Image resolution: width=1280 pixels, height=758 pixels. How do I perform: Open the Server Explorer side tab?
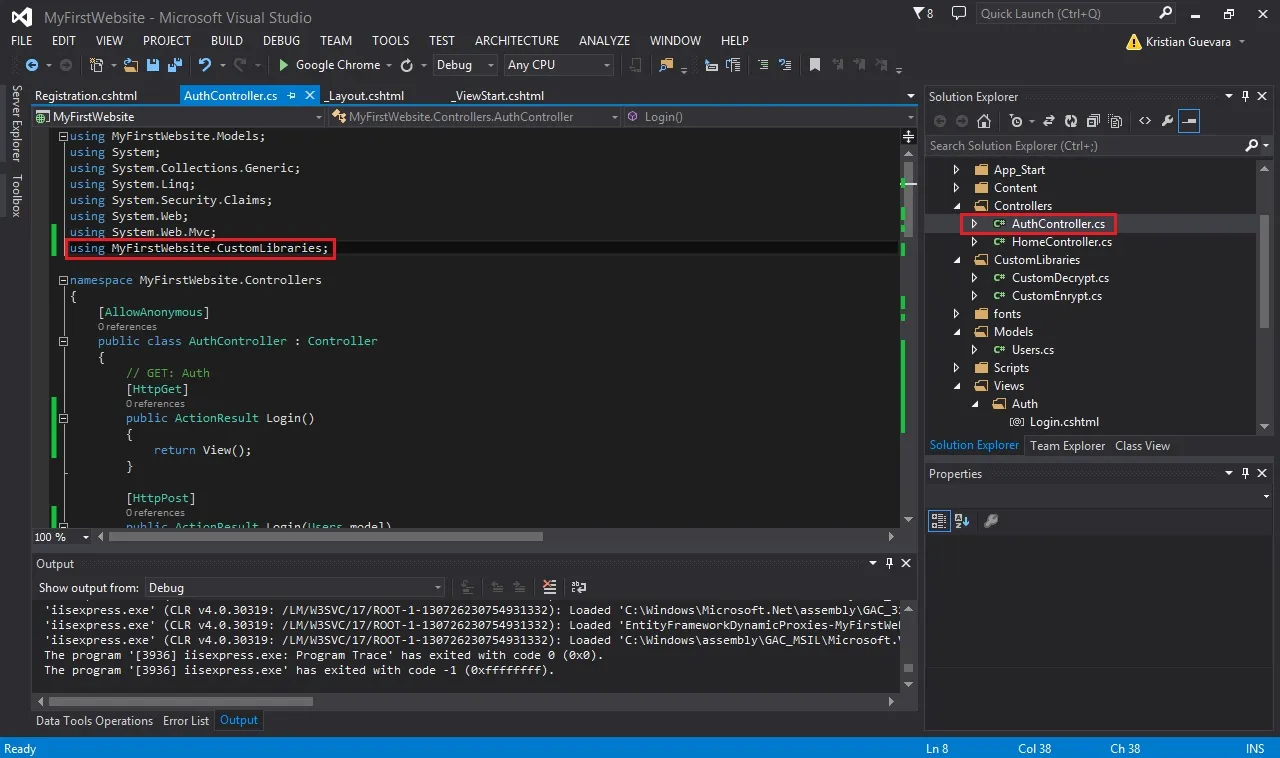point(16,123)
